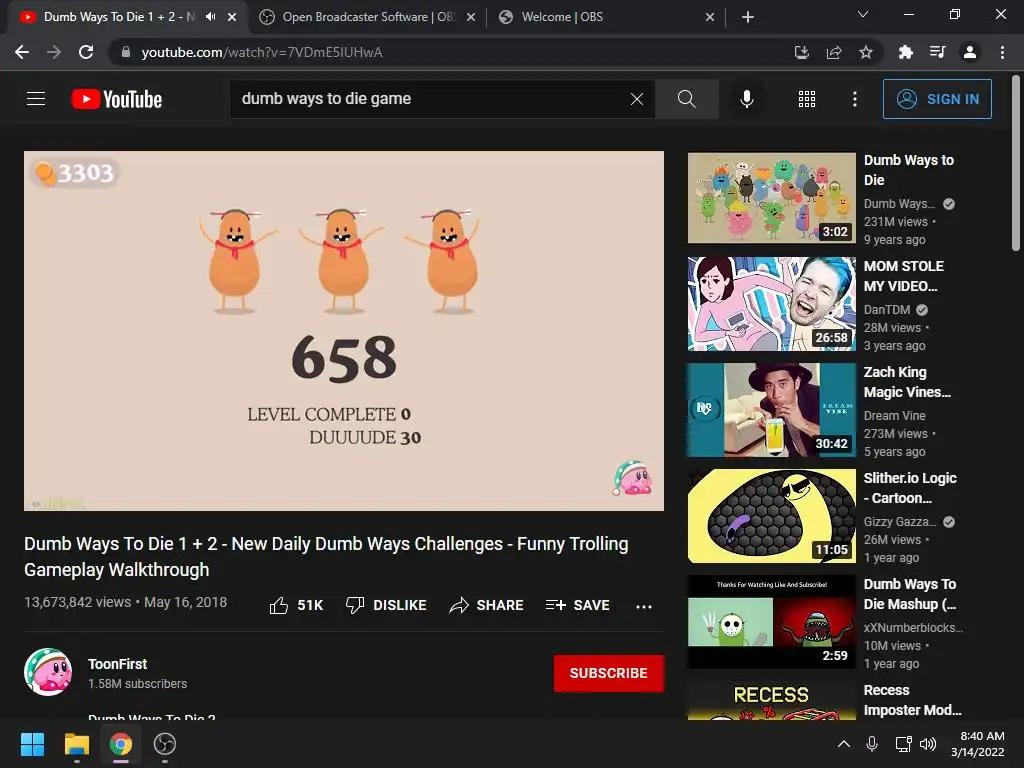Screen dimensions: 1024x768
Task: Click the SIGN IN button
Action: (x=937, y=99)
